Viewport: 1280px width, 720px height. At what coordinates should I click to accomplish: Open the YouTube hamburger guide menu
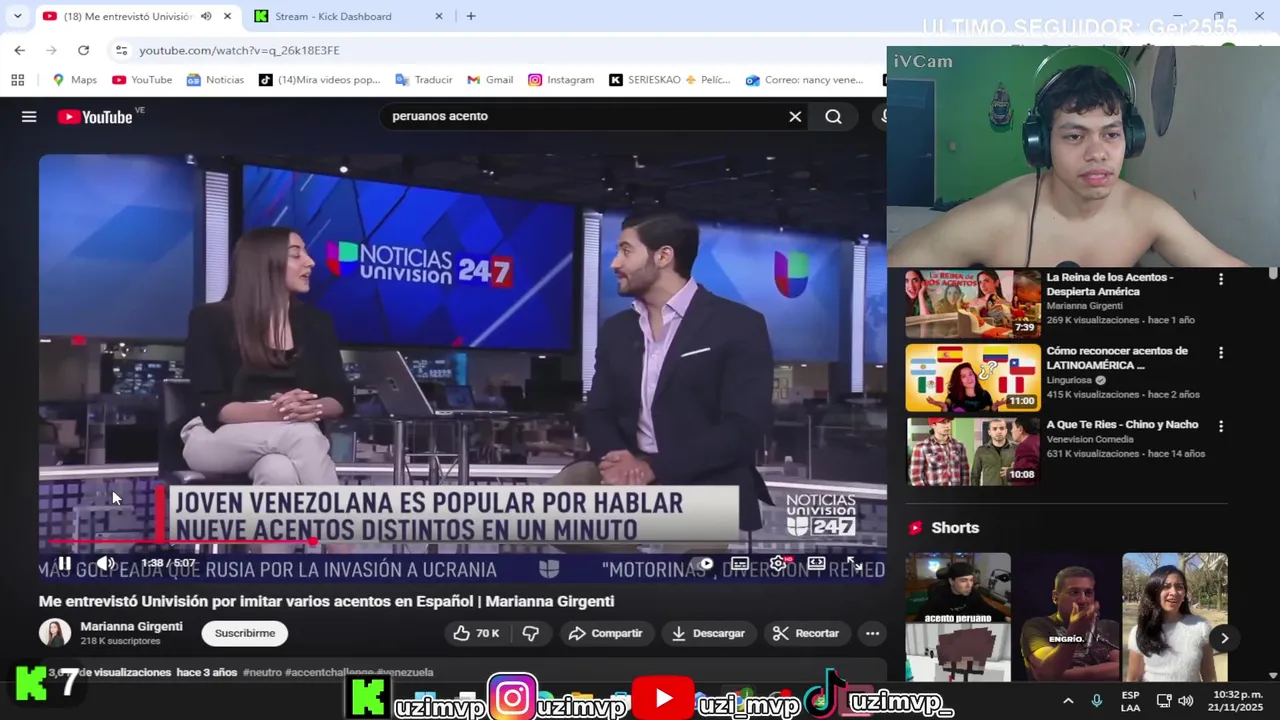click(29, 117)
